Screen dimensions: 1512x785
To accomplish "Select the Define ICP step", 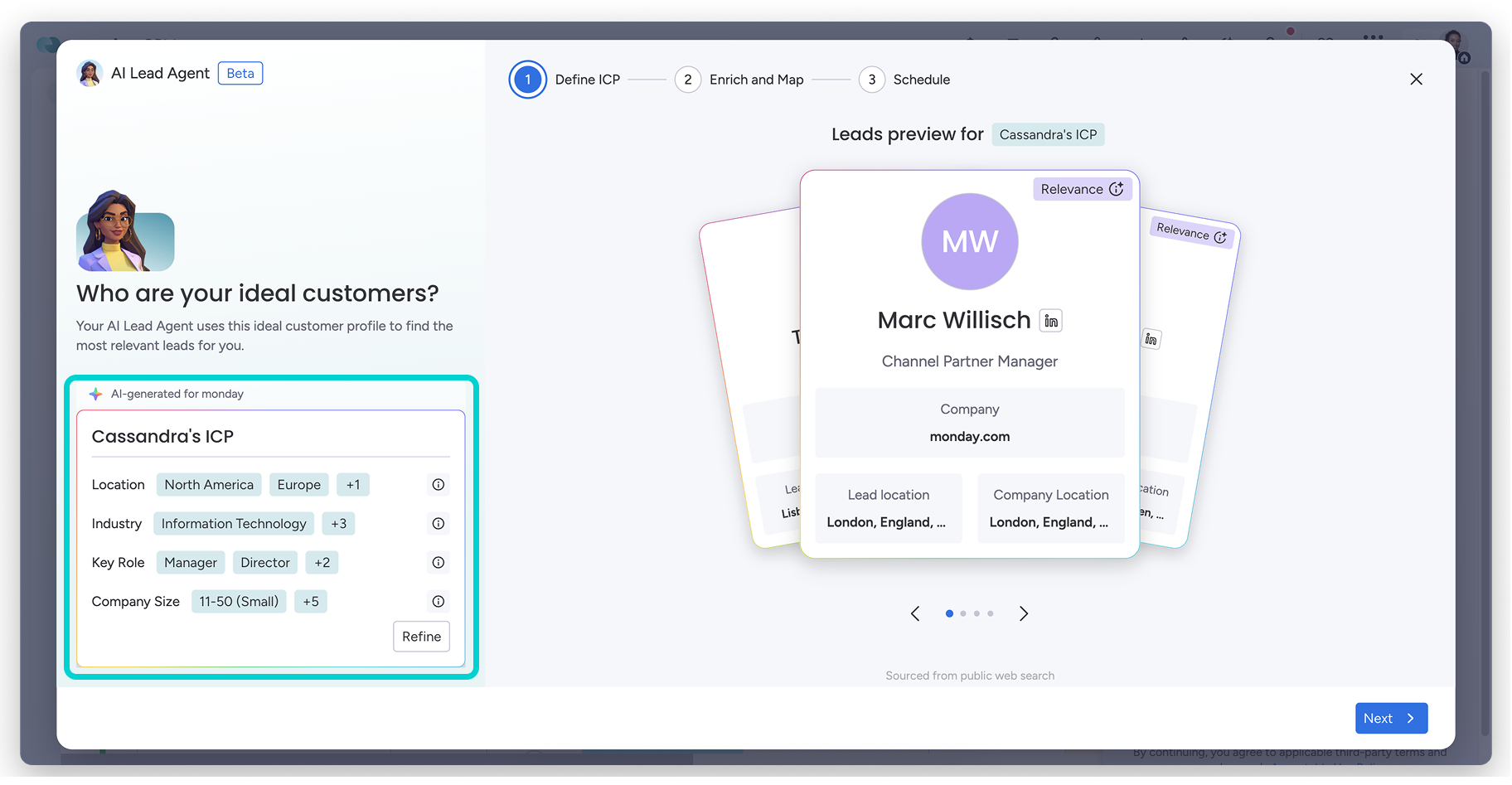I will pyautogui.click(x=565, y=80).
